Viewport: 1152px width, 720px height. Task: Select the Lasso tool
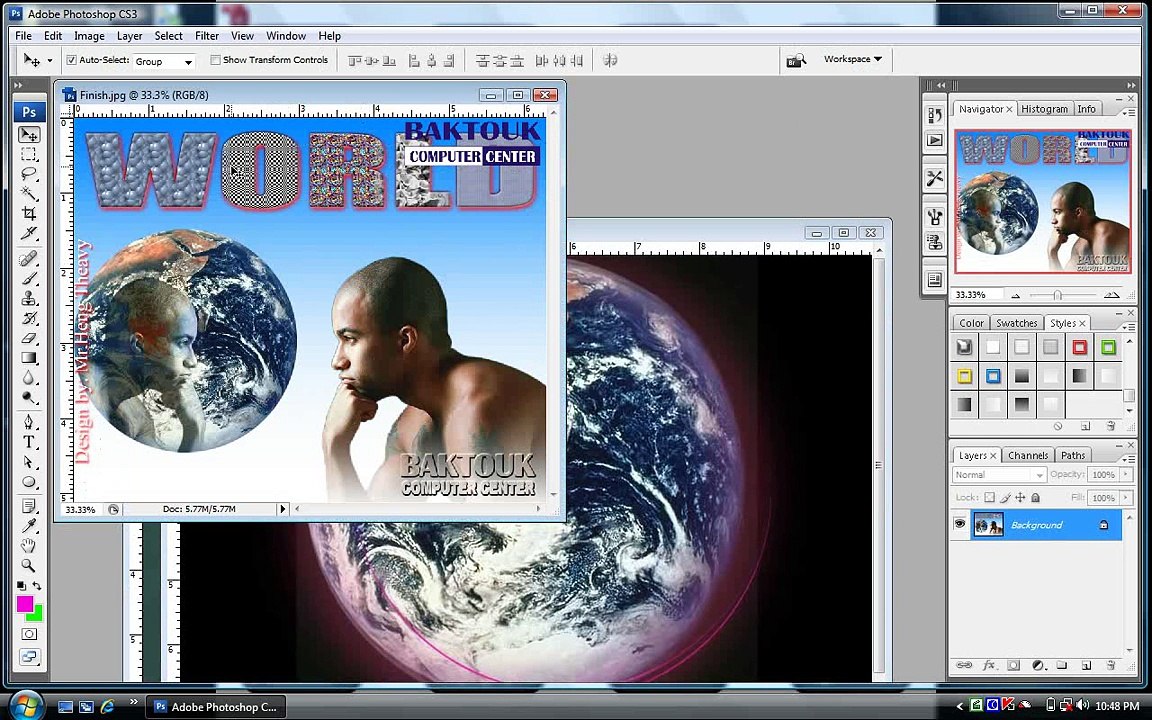point(29,174)
